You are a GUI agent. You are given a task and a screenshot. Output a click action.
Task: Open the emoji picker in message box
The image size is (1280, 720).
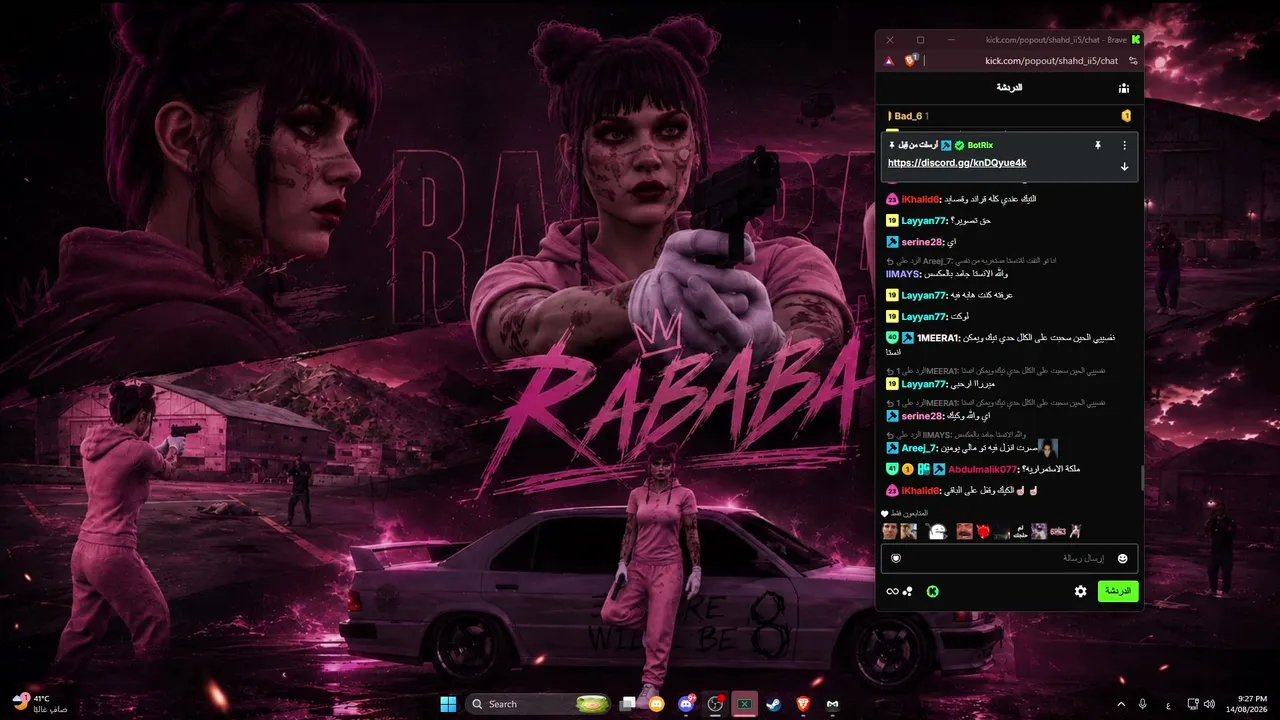pos(1122,558)
